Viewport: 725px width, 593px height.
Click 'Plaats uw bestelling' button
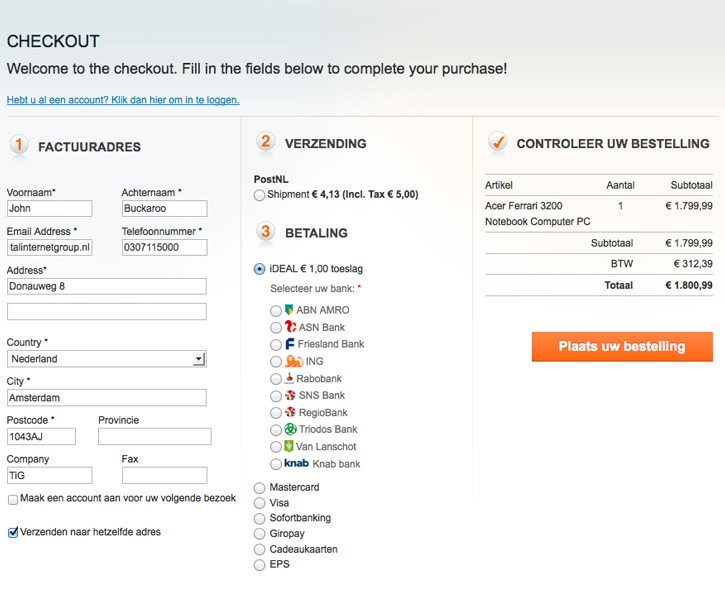point(622,346)
